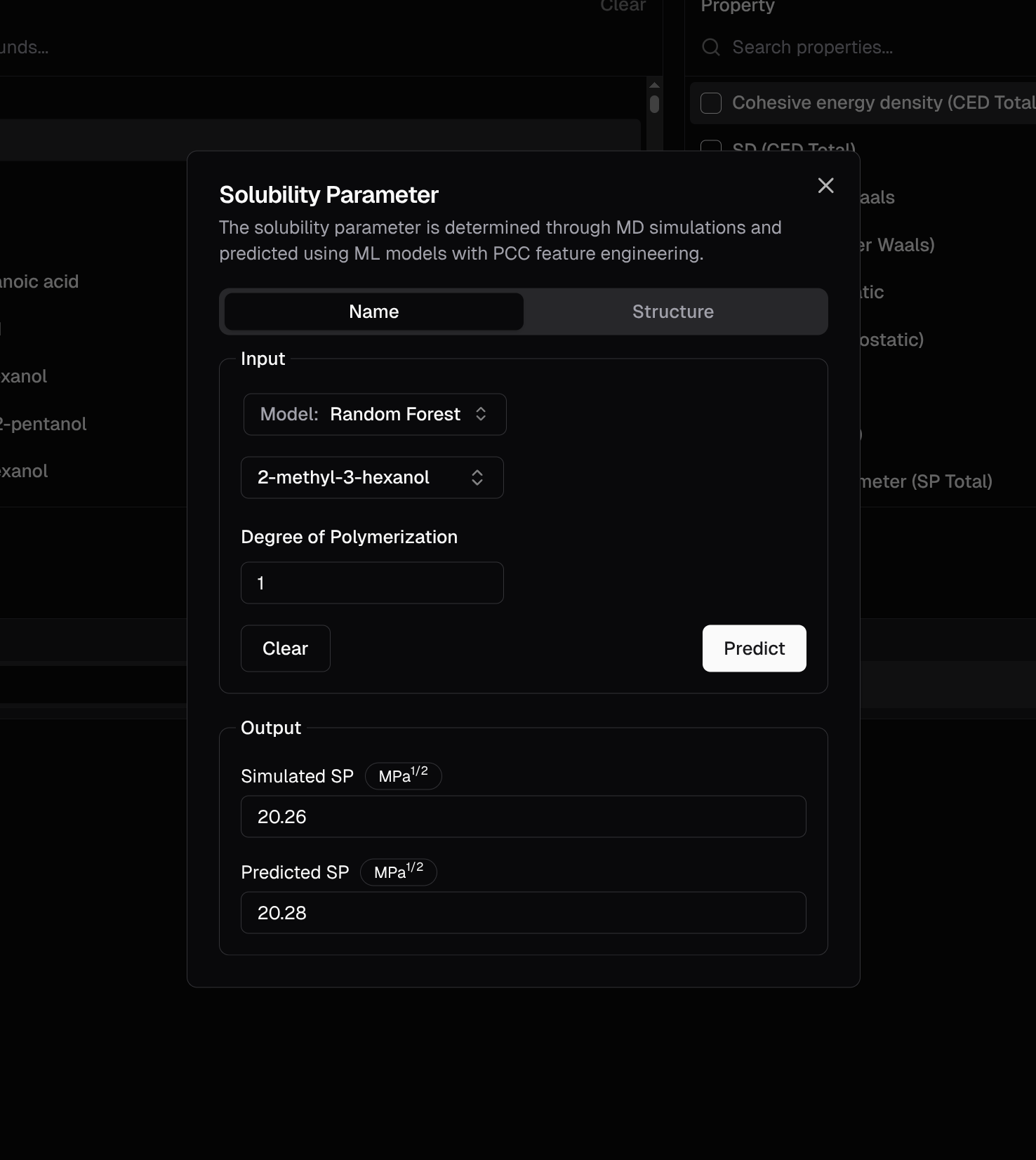The image size is (1036, 1160).
Task: Focus the Degree of Polymerization input field
Action: click(x=372, y=582)
